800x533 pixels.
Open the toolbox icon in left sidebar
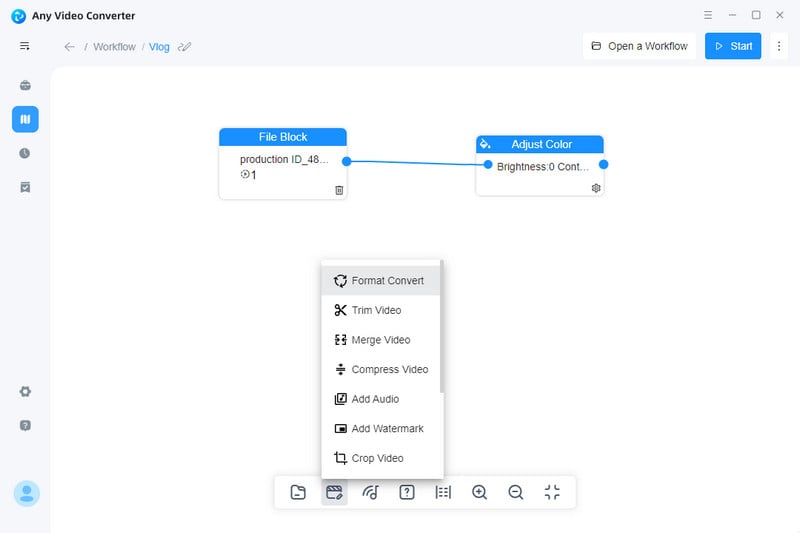pyautogui.click(x=25, y=85)
